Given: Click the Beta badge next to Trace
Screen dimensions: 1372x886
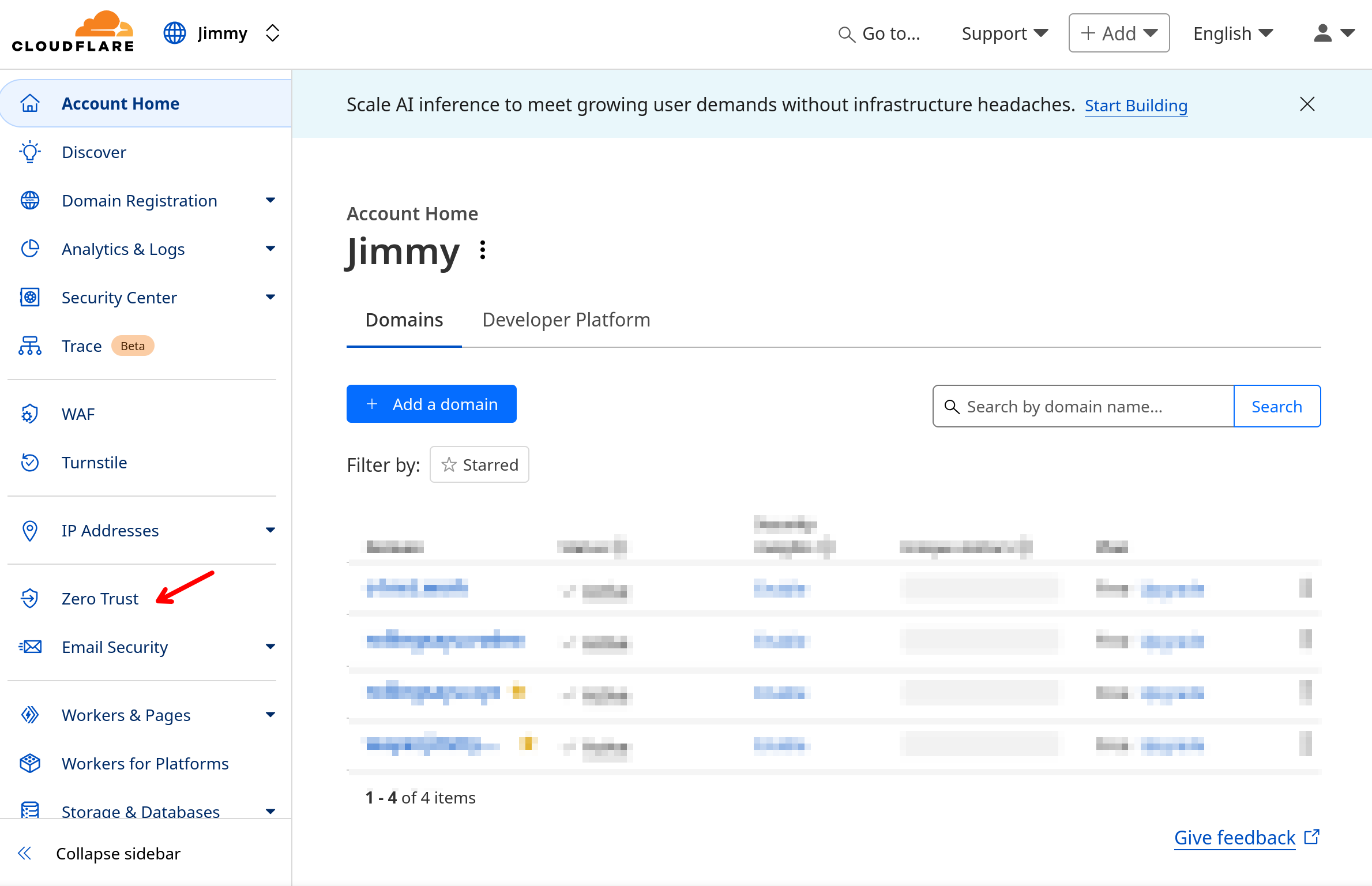Looking at the screenshot, I should click(133, 346).
